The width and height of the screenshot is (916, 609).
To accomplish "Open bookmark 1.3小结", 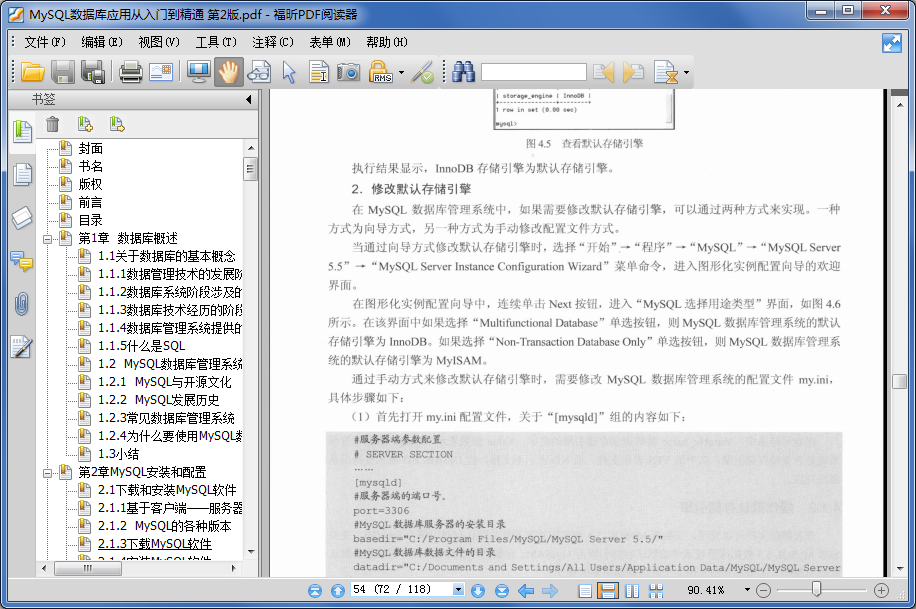I will (x=119, y=454).
